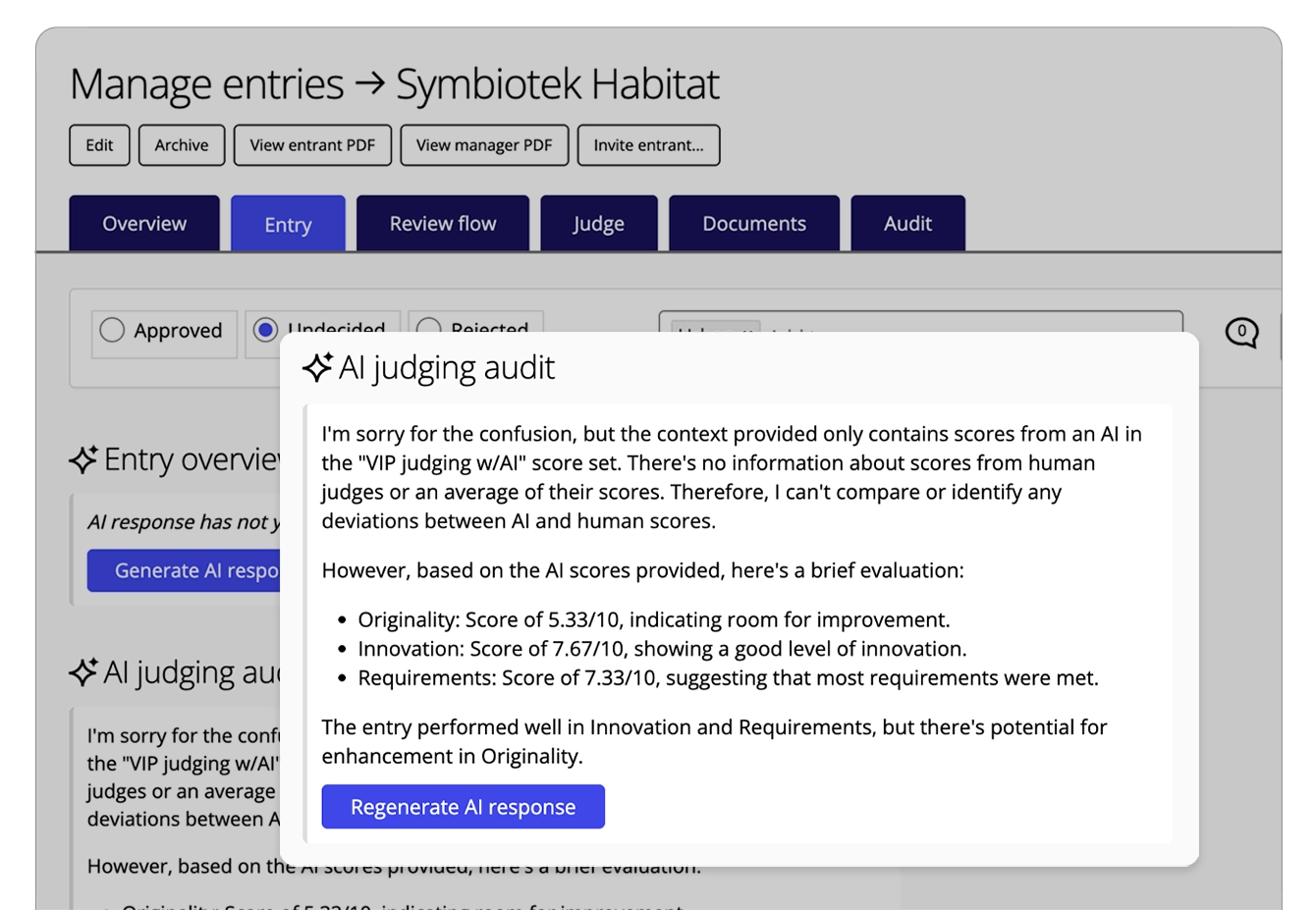
Task: Open the manager PDF view
Action: (x=484, y=144)
